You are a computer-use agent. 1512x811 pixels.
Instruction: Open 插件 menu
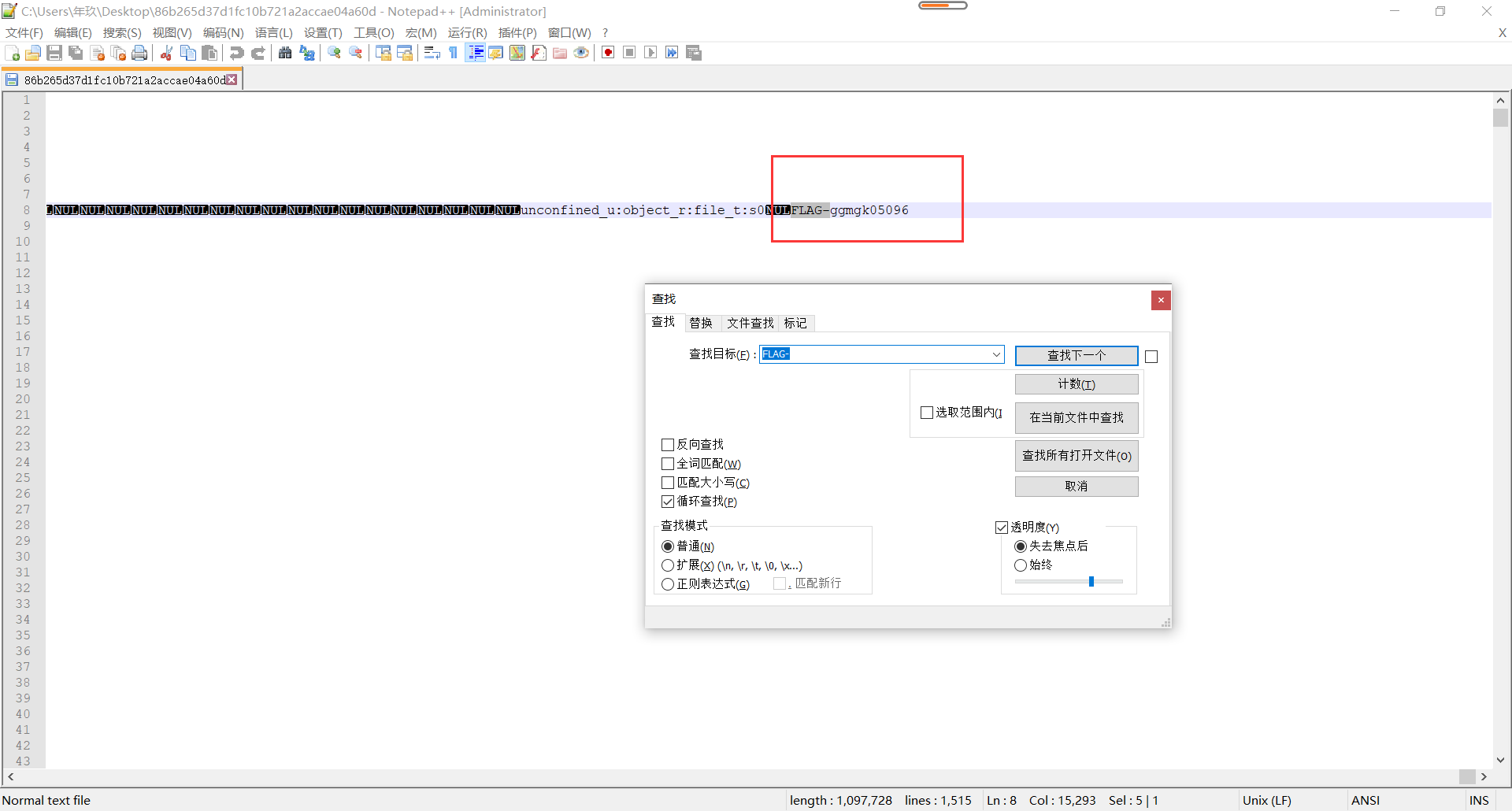click(x=517, y=32)
